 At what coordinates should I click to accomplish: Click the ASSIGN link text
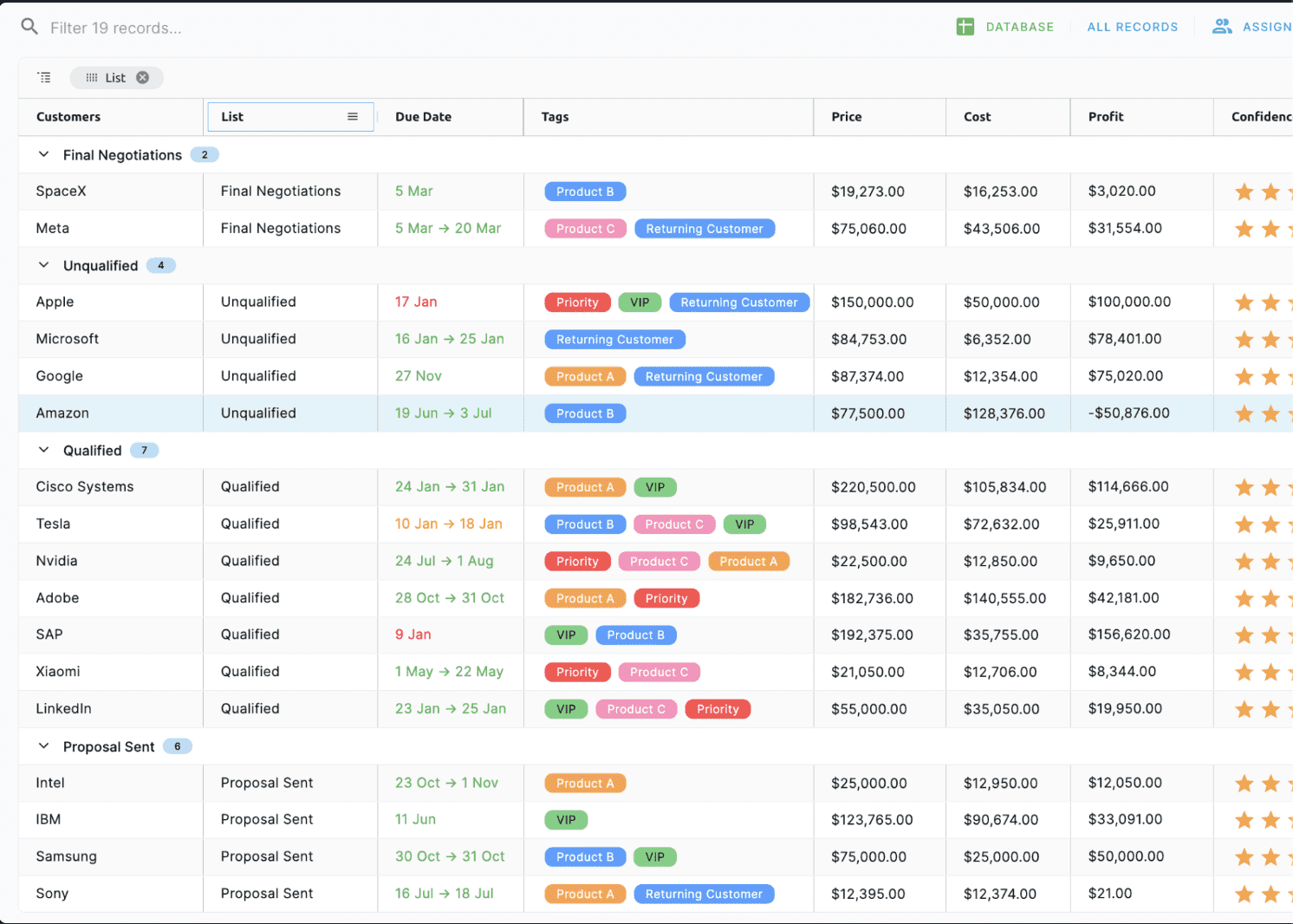(x=1267, y=27)
